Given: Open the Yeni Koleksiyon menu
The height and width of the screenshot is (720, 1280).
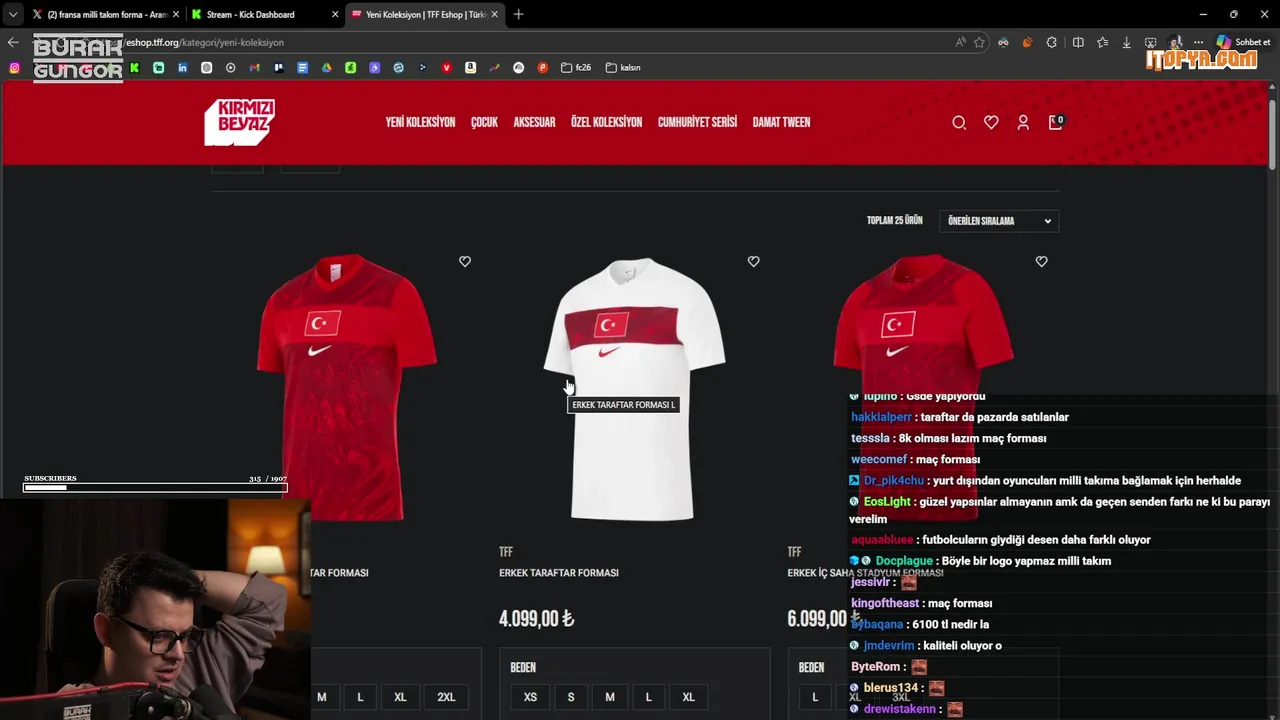Looking at the screenshot, I should [420, 122].
